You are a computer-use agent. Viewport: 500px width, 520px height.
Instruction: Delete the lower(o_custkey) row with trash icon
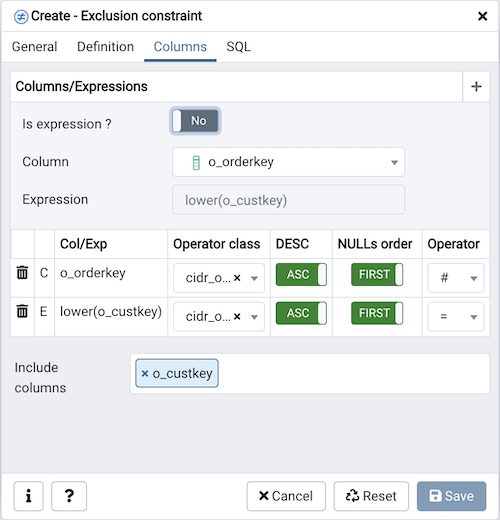pos(22,311)
